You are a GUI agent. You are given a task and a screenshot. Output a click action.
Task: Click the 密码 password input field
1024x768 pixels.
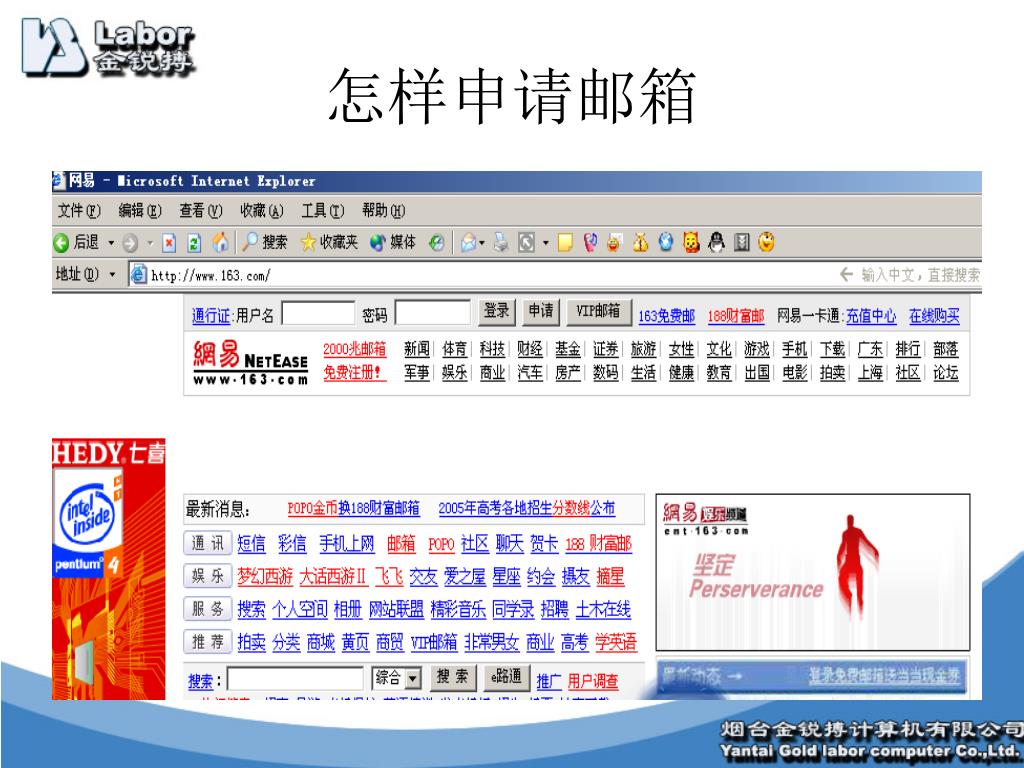click(x=433, y=313)
